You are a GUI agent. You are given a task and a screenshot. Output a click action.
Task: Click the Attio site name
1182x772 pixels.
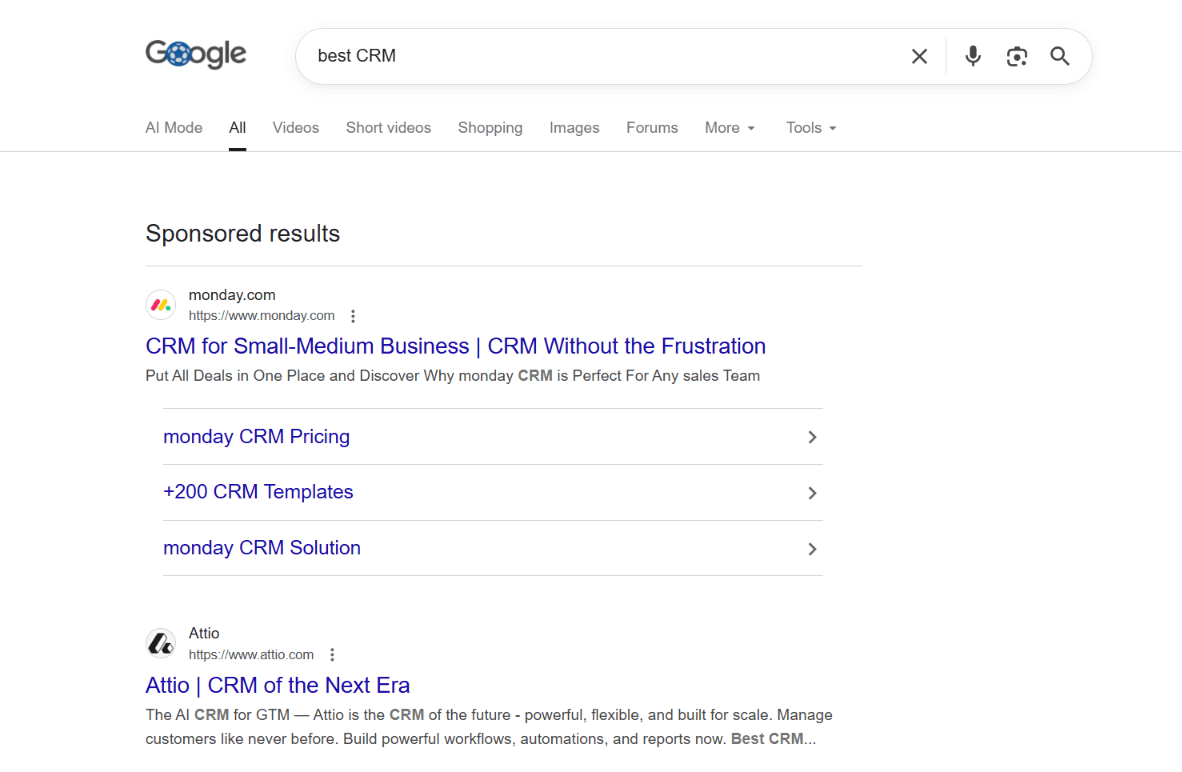point(204,633)
